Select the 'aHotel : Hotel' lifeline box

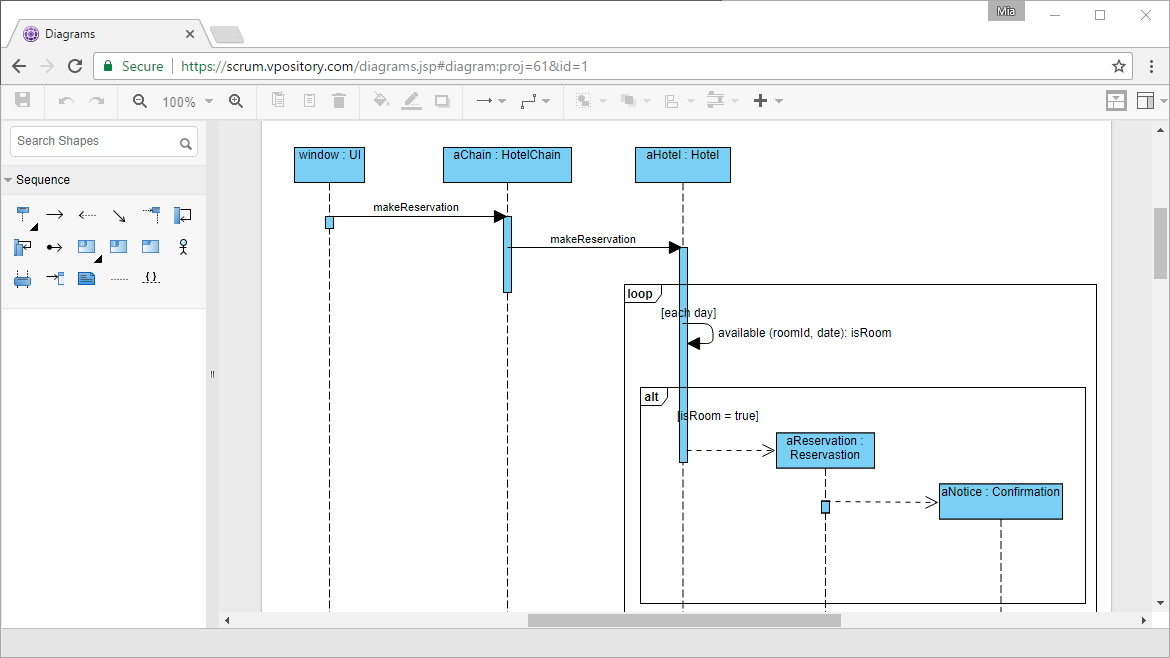tap(683, 165)
